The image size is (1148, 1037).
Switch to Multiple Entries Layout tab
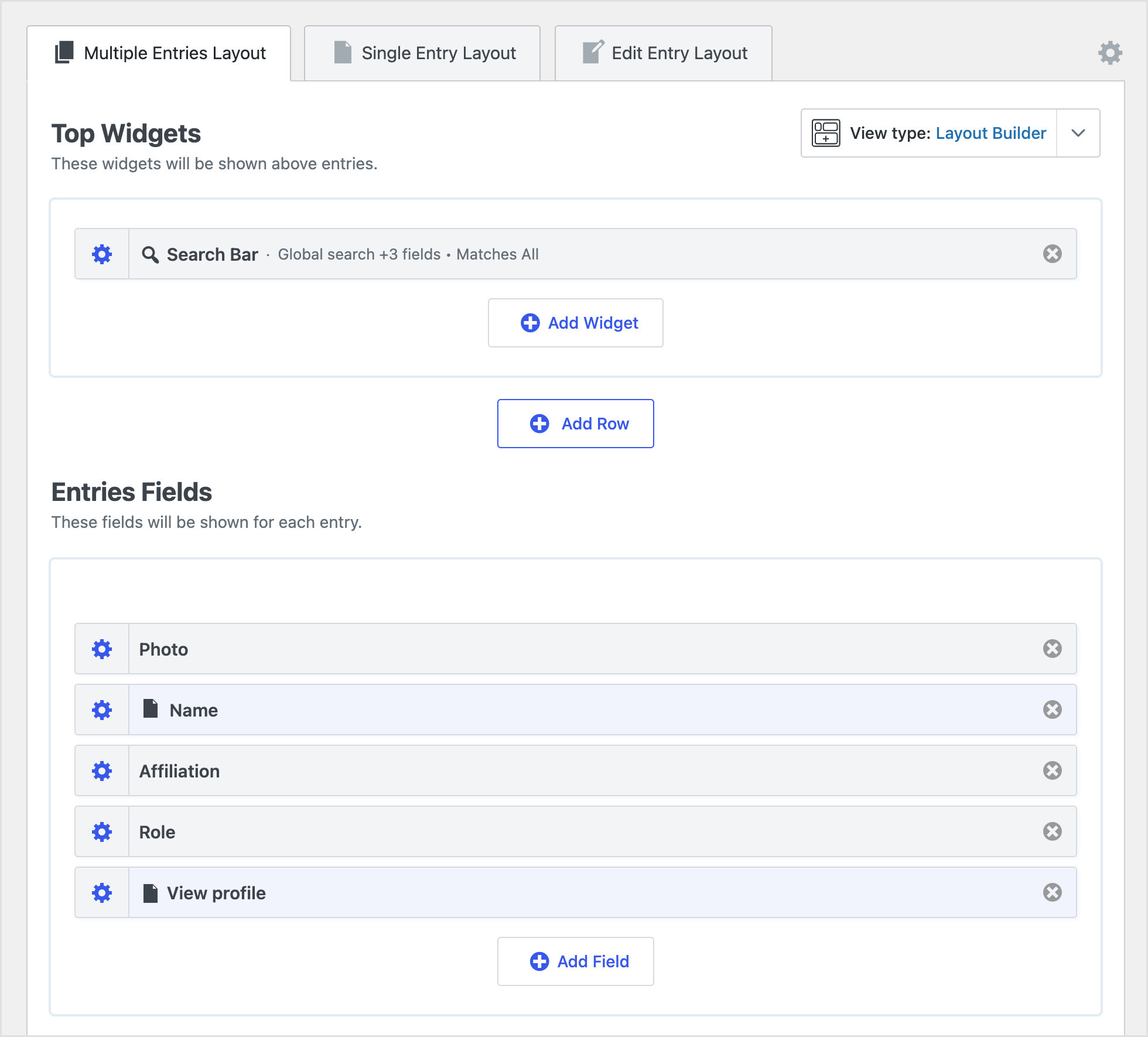coord(159,53)
